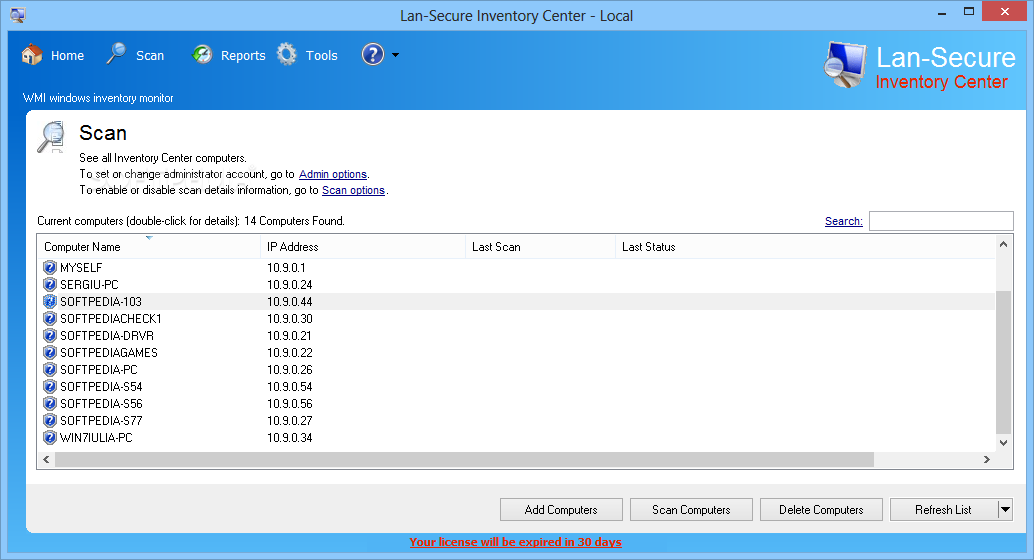Click the vertical scrollbar thumb
Image resolution: width=1034 pixels, height=560 pixels.
pyautogui.click(x=1003, y=361)
